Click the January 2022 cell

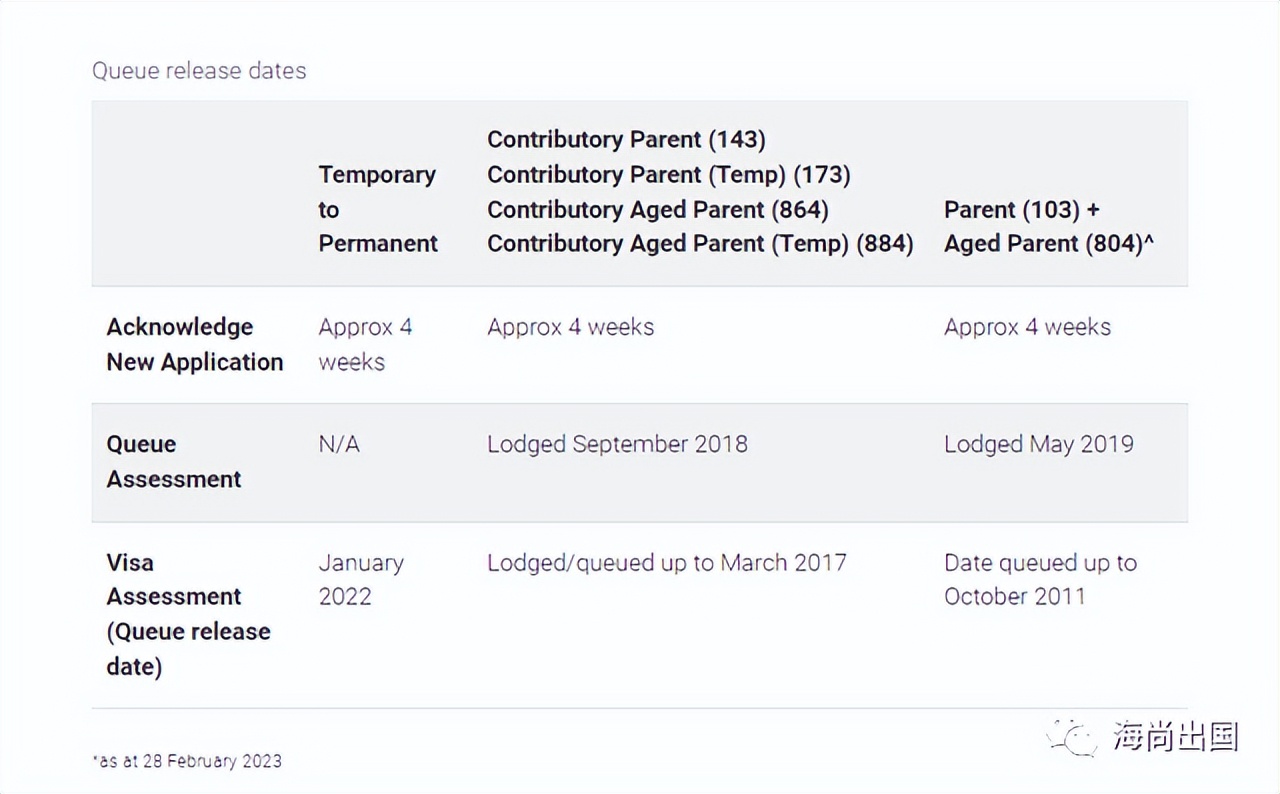tap(361, 580)
